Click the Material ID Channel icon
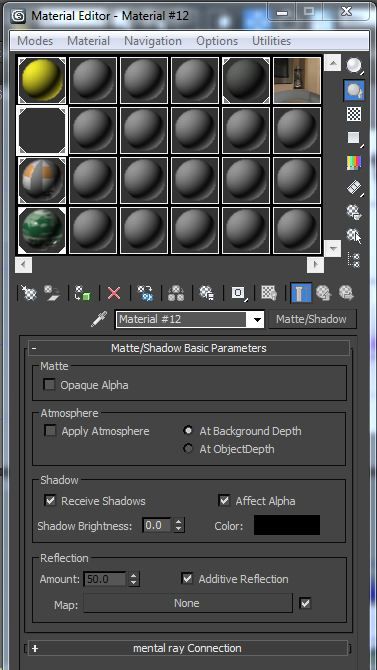 pyautogui.click(x=239, y=293)
